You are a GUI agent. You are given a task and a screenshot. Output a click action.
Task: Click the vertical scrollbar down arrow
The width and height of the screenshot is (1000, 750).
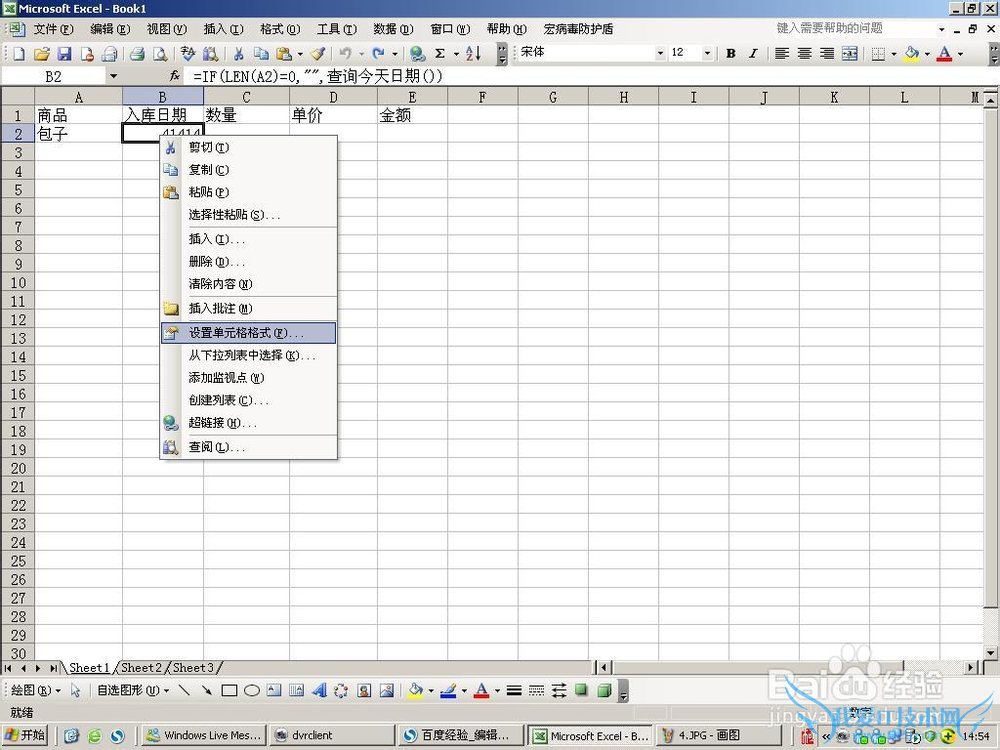[990, 652]
